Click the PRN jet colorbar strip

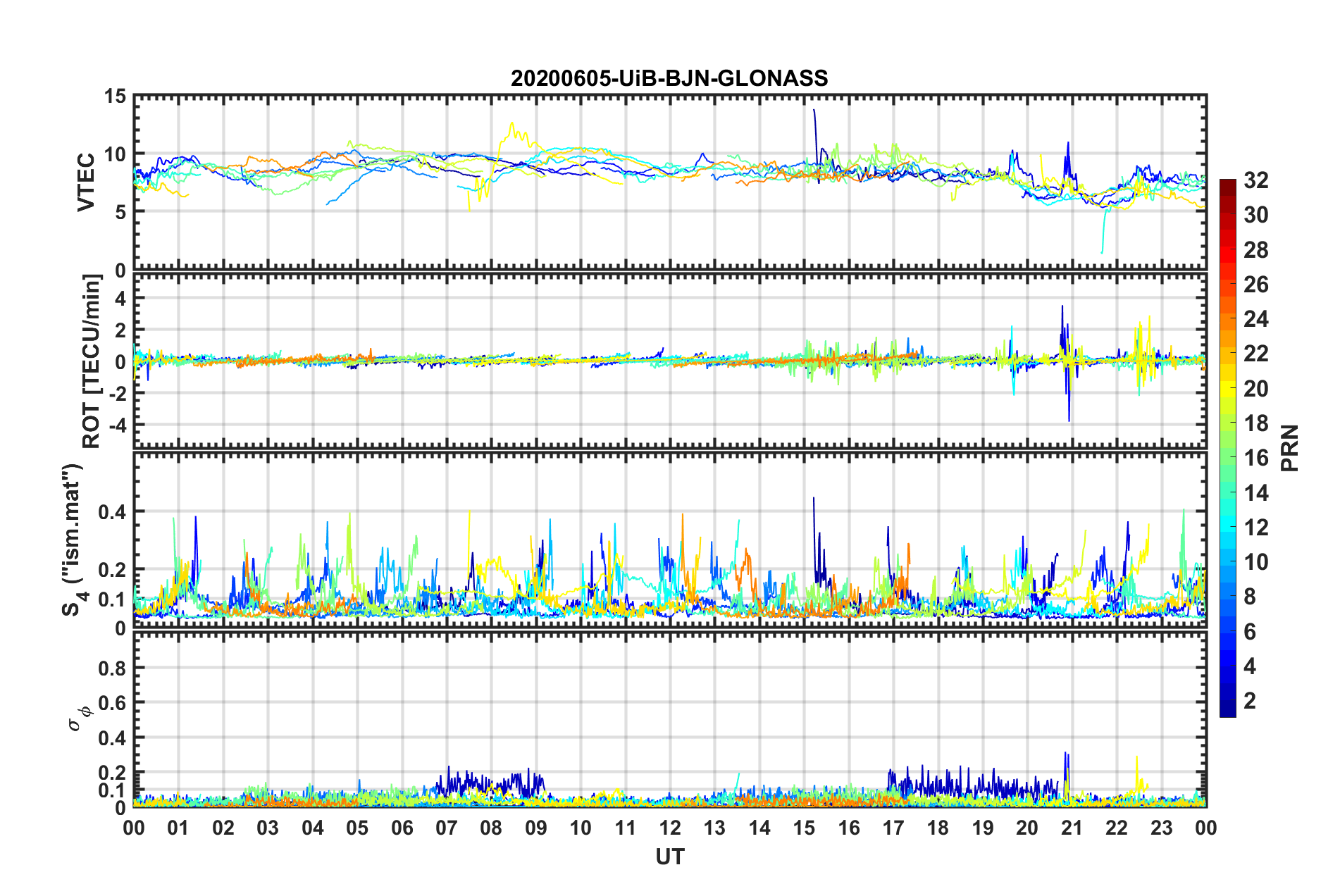1227,448
